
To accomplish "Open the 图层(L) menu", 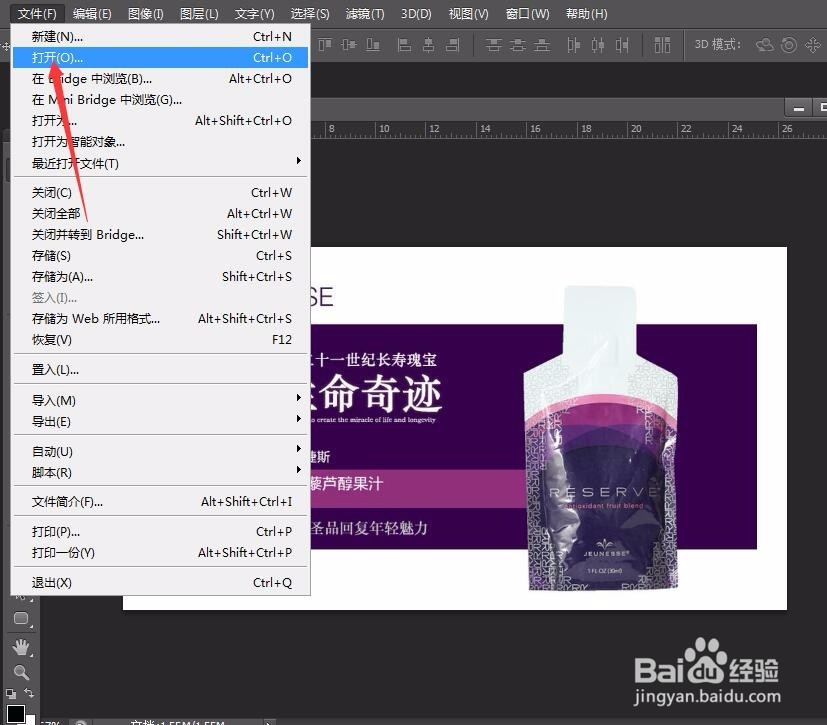I will [x=199, y=14].
